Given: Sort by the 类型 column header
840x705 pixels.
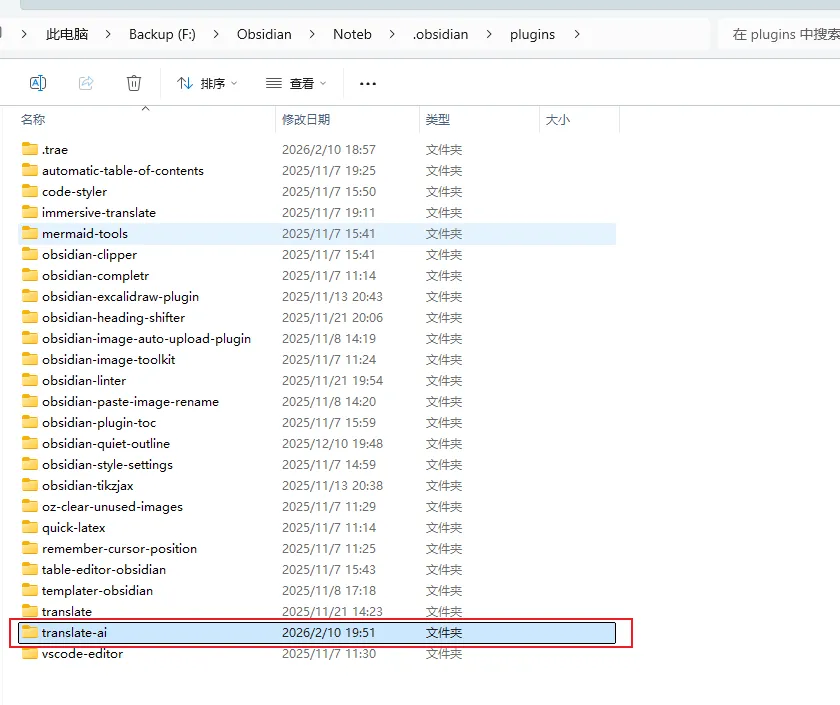Looking at the screenshot, I should (437, 119).
